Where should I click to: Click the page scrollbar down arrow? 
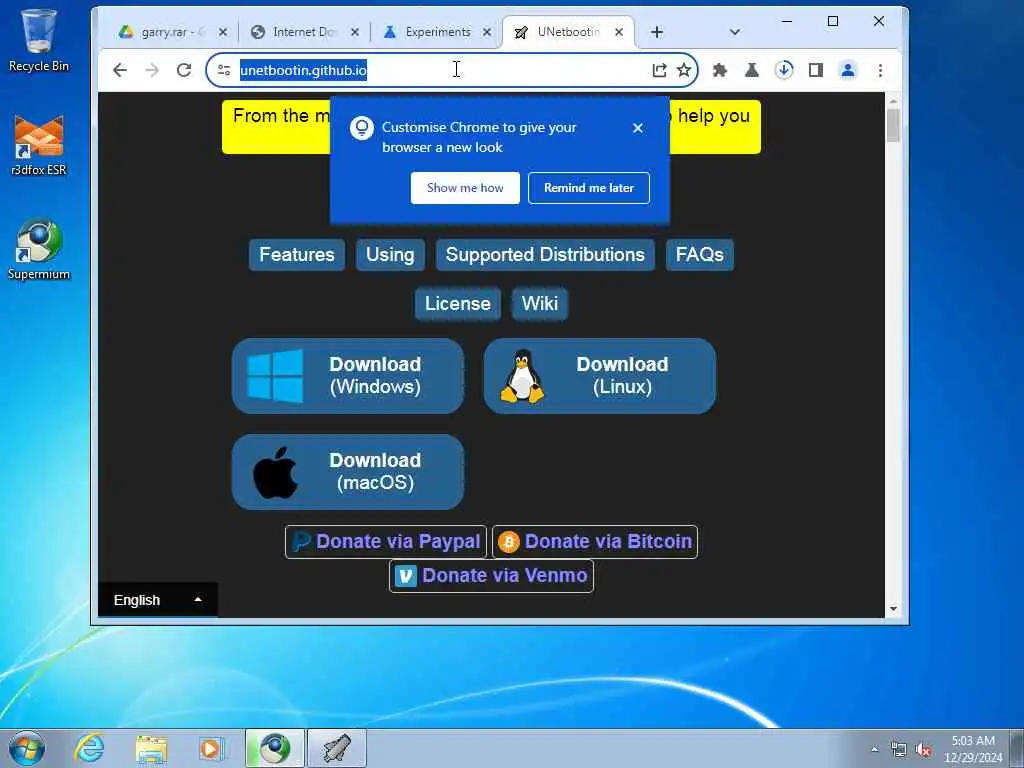tap(893, 609)
